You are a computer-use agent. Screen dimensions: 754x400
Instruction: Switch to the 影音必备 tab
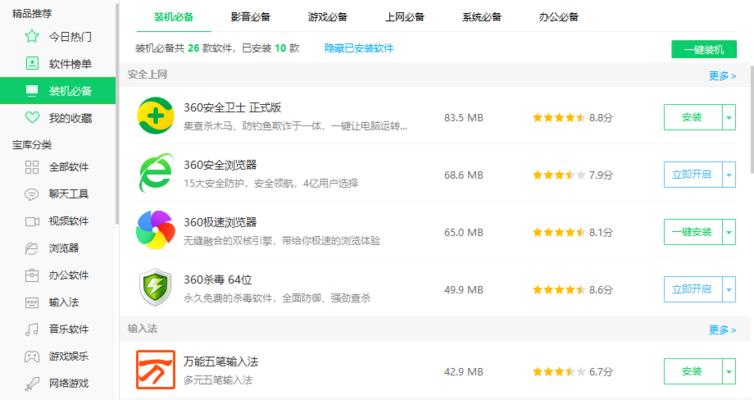click(251, 17)
